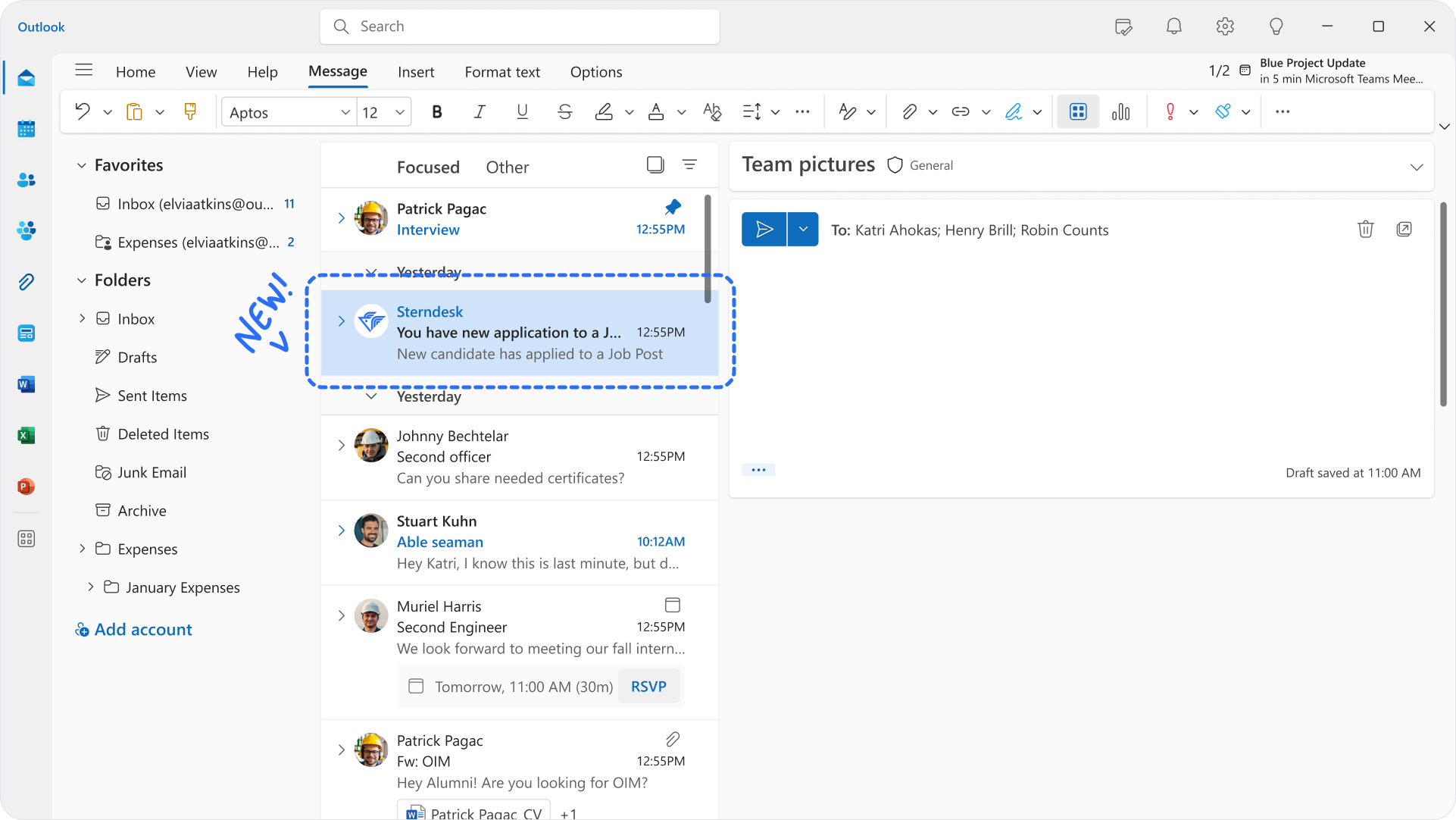Click the Bold formatting icon
The width and height of the screenshot is (1456, 820).
click(437, 112)
